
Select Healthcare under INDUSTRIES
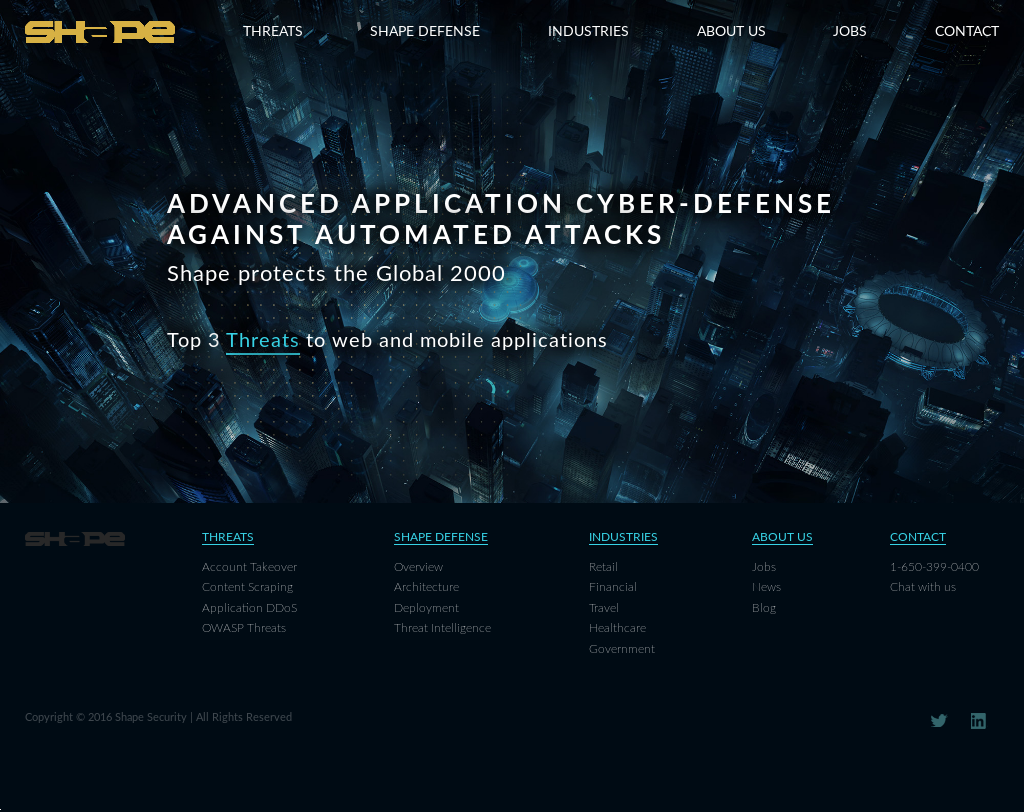pos(617,628)
